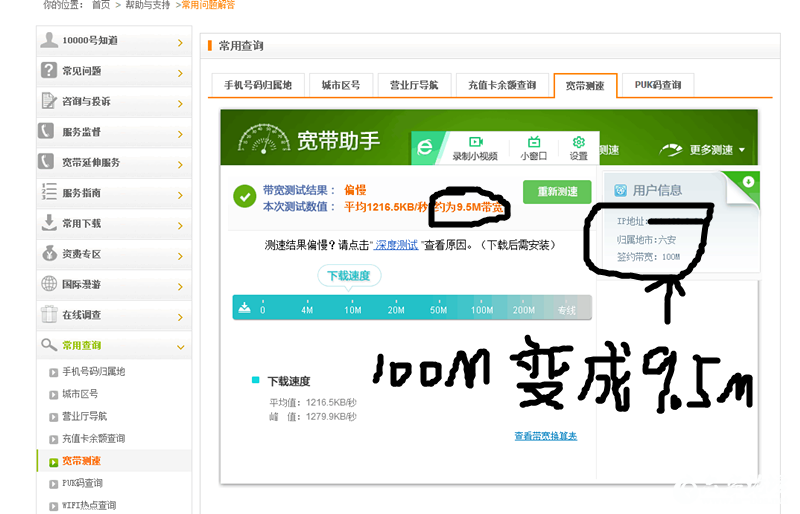The height and width of the screenshot is (514, 800).
Task: Open the 更多测速 dropdown
Action: 702,150
